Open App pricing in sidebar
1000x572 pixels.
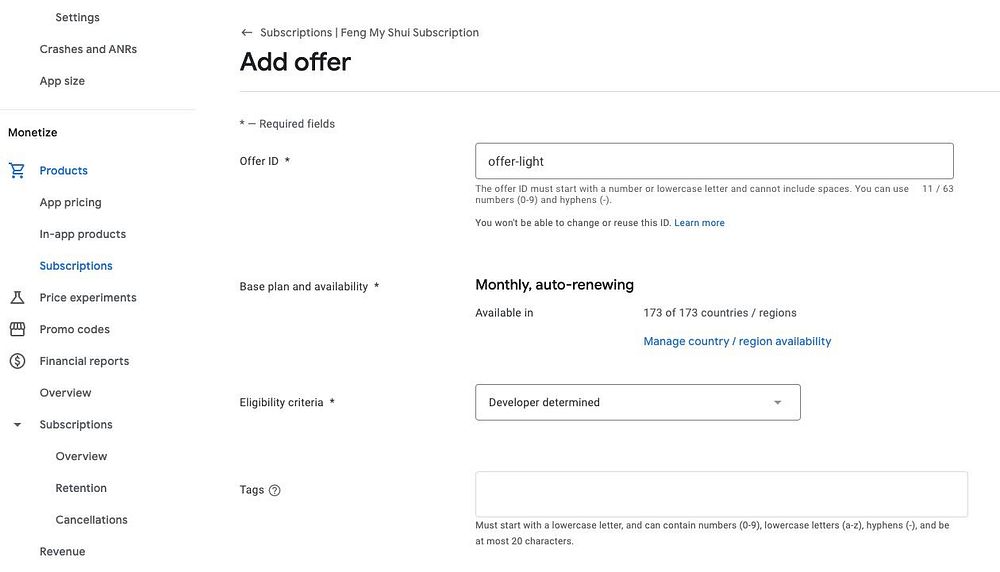70,203
